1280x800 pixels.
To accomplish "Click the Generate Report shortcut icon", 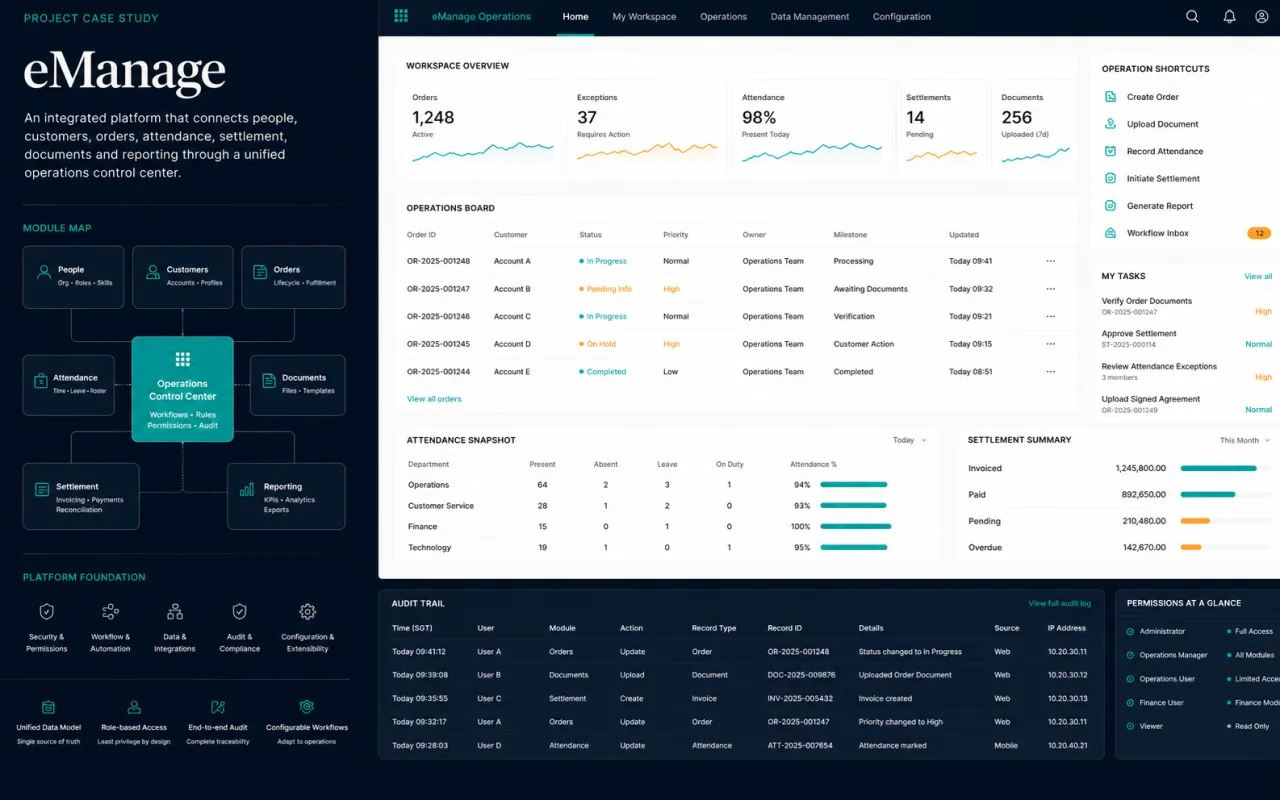I will point(1110,205).
